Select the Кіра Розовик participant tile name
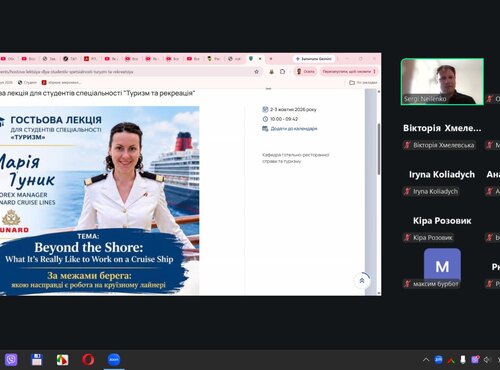 [442, 221]
